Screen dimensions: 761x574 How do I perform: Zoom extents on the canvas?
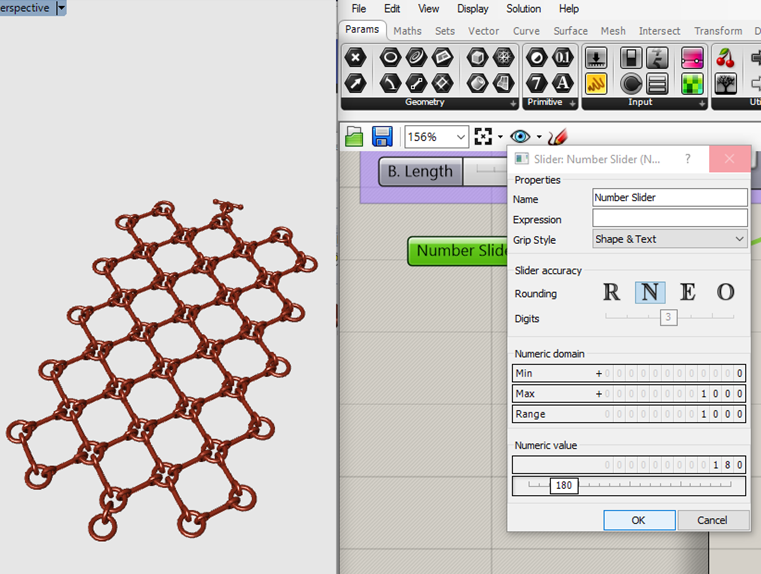(x=483, y=136)
